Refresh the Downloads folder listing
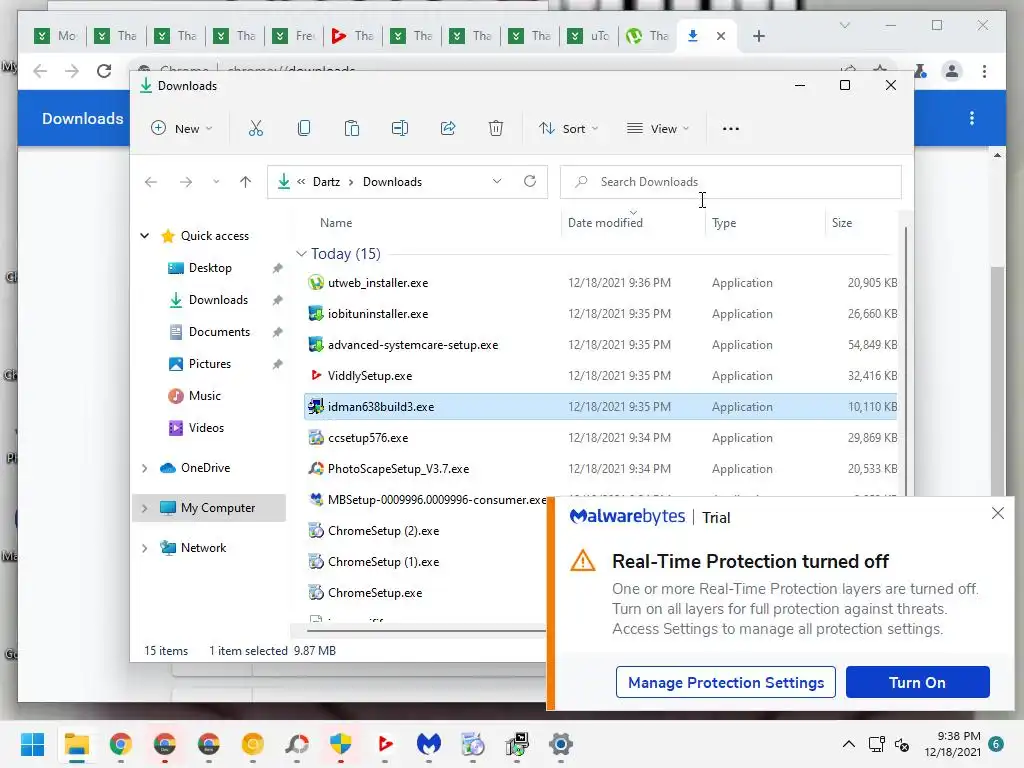 [x=530, y=181]
